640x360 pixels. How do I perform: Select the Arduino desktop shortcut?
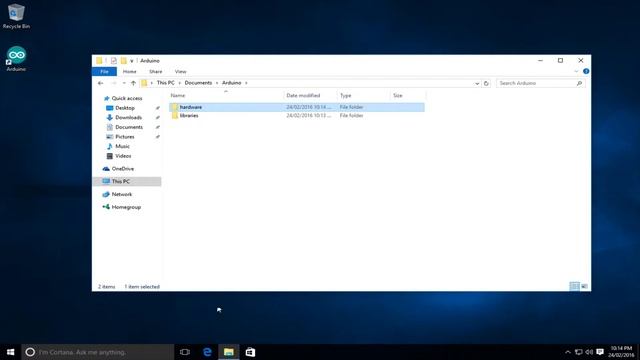16,60
